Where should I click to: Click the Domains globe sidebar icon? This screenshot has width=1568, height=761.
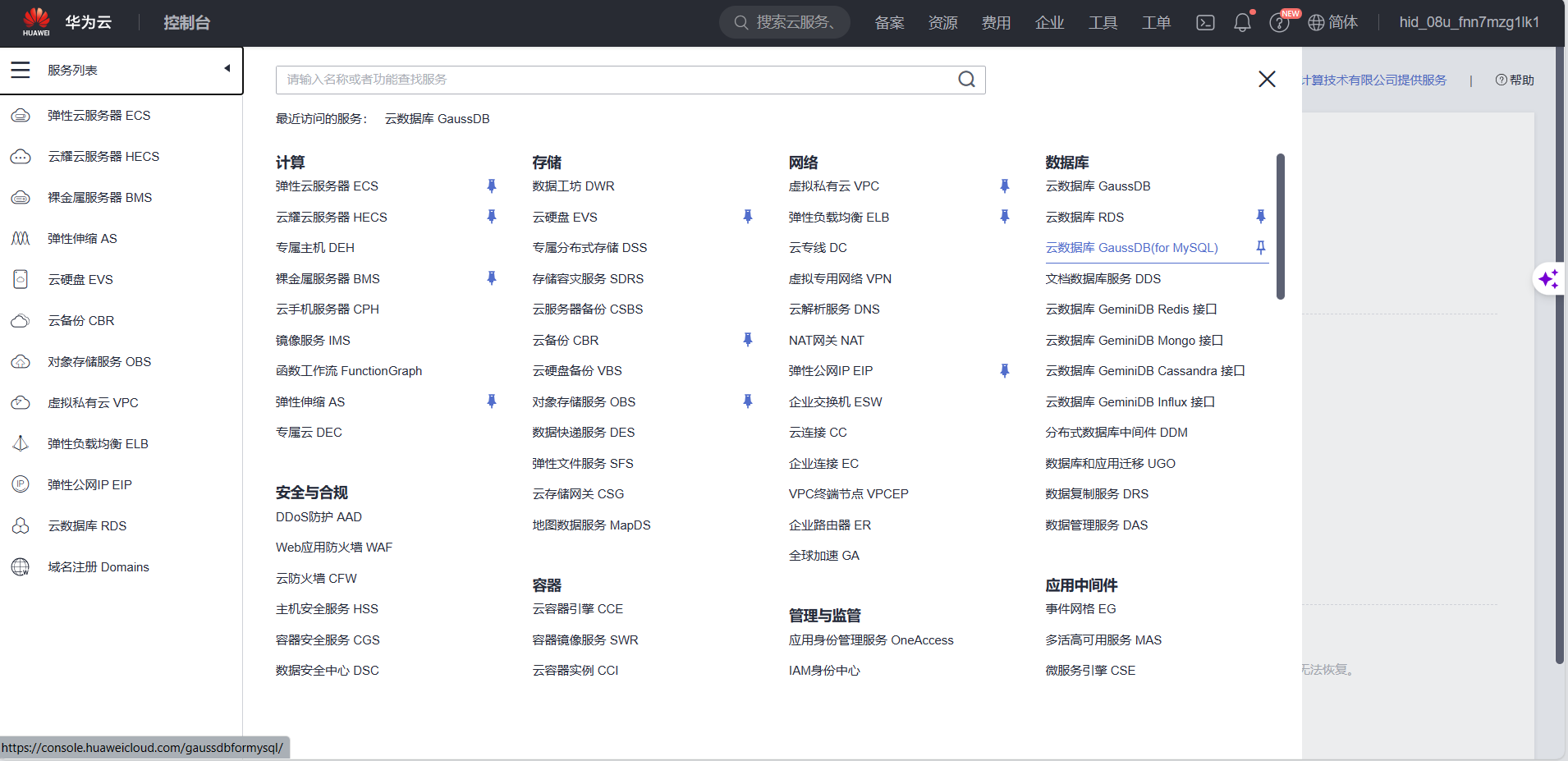(21, 567)
